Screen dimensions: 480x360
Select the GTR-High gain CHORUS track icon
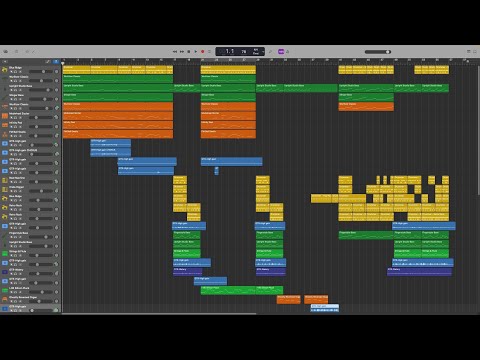pyautogui.click(x=5, y=153)
